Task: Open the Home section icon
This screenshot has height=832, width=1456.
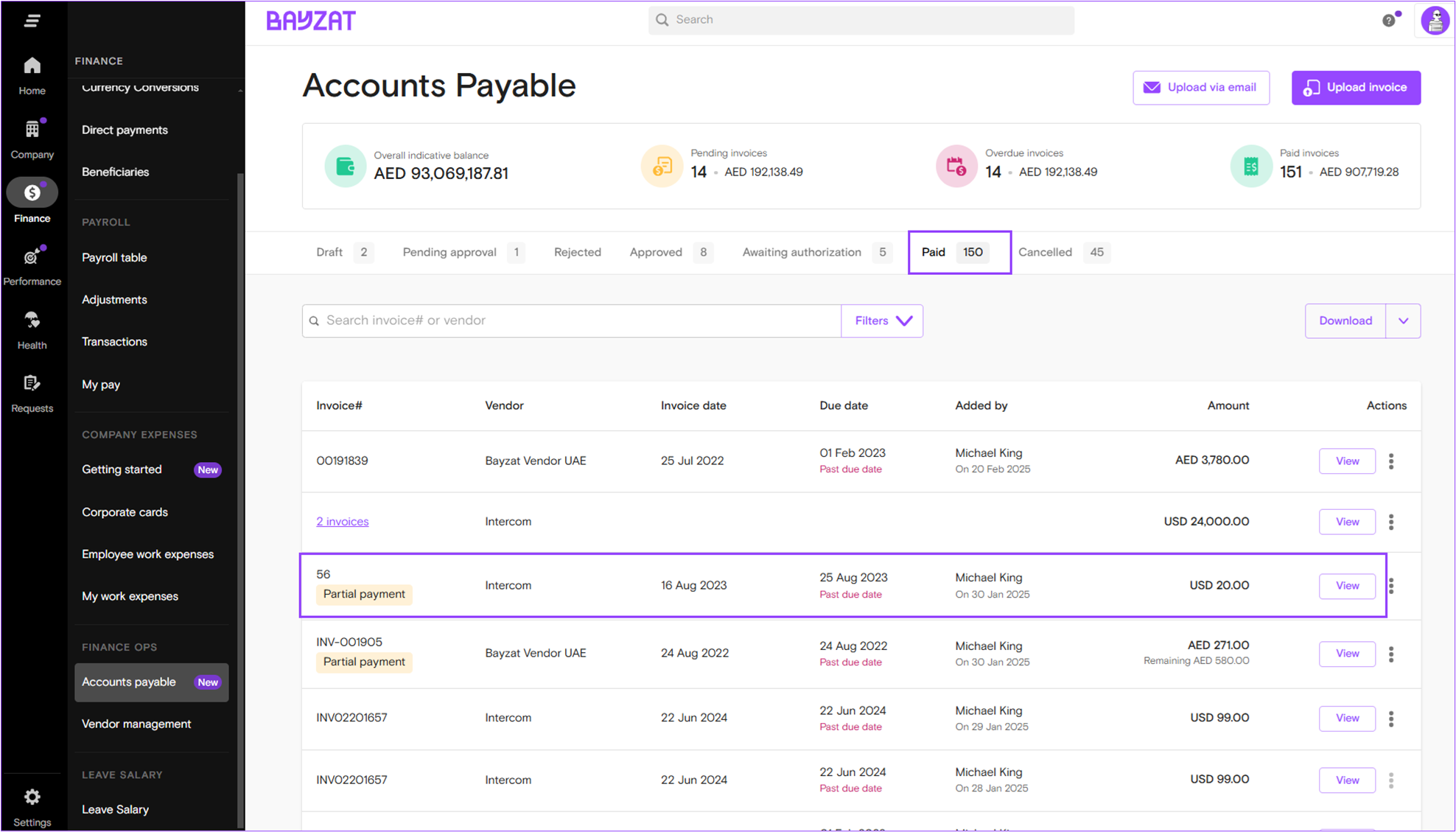Action: click(32, 66)
